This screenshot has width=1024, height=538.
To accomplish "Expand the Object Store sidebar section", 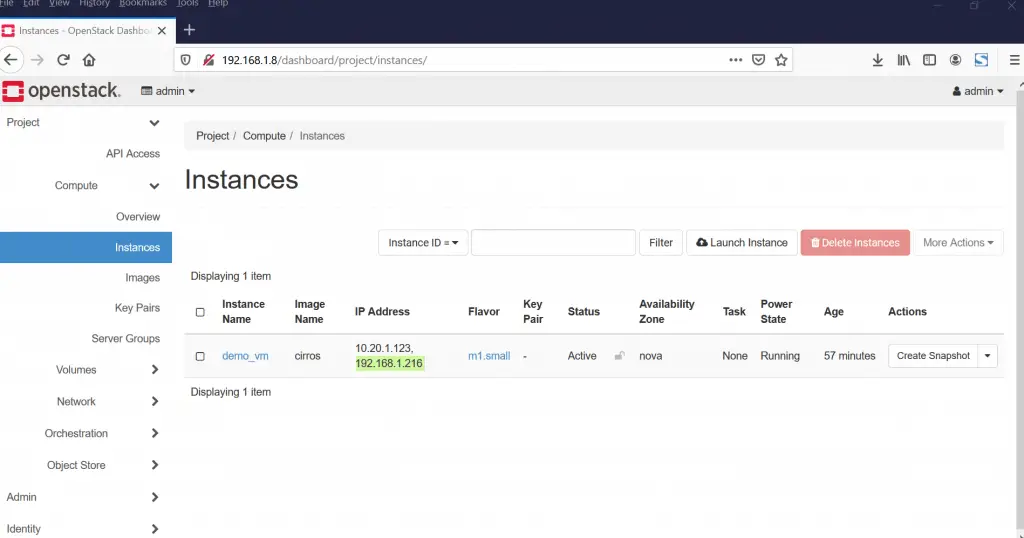I will point(155,466).
